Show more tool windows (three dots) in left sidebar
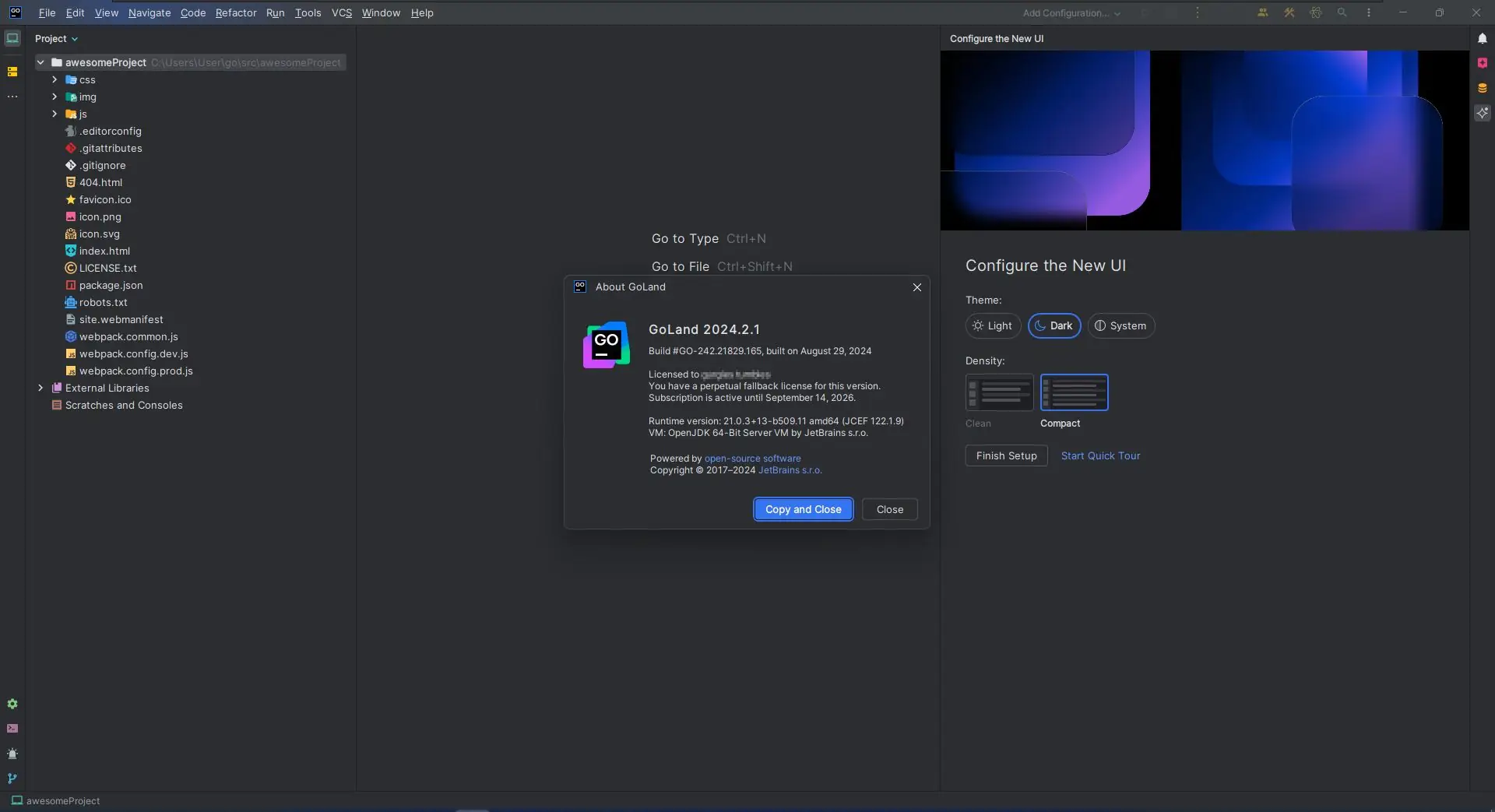This screenshot has height=812, width=1495. (x=12, y=97)
